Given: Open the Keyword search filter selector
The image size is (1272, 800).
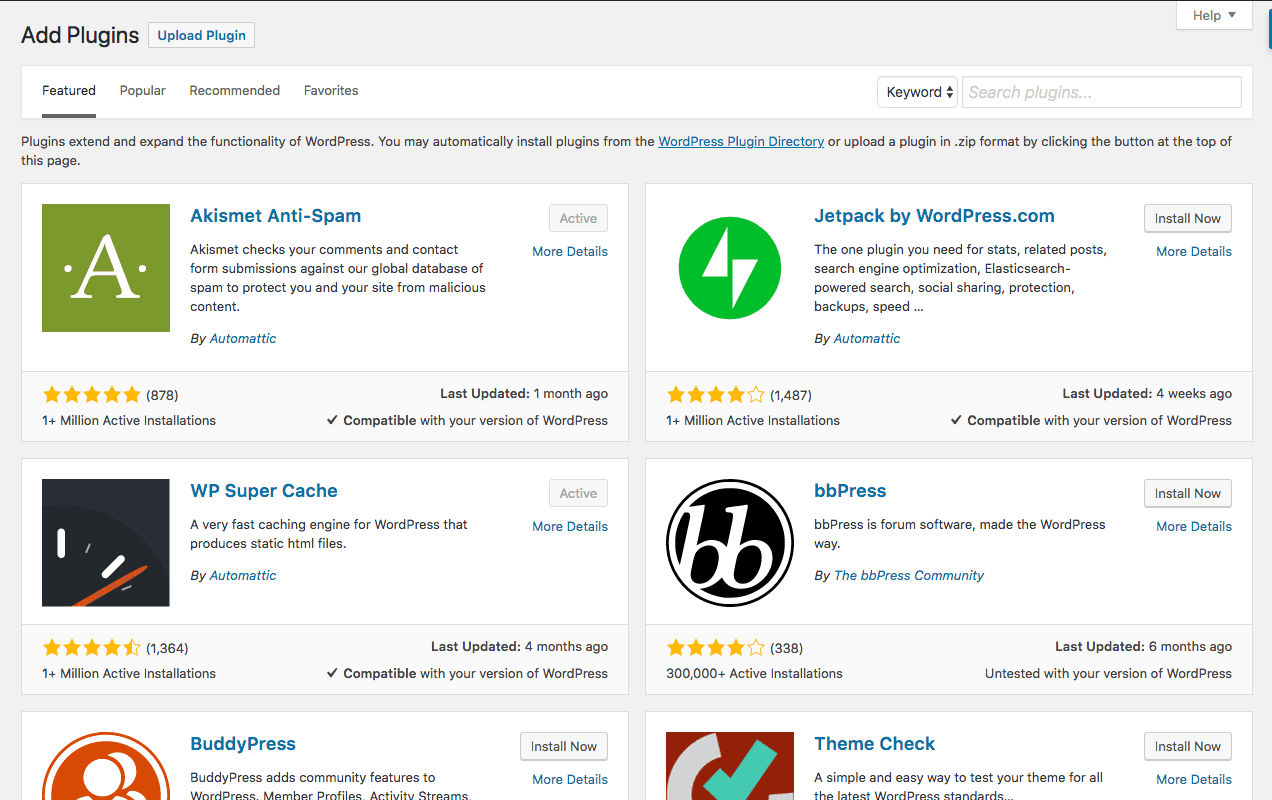Looking at the screenshot, I should click(916, 91).
